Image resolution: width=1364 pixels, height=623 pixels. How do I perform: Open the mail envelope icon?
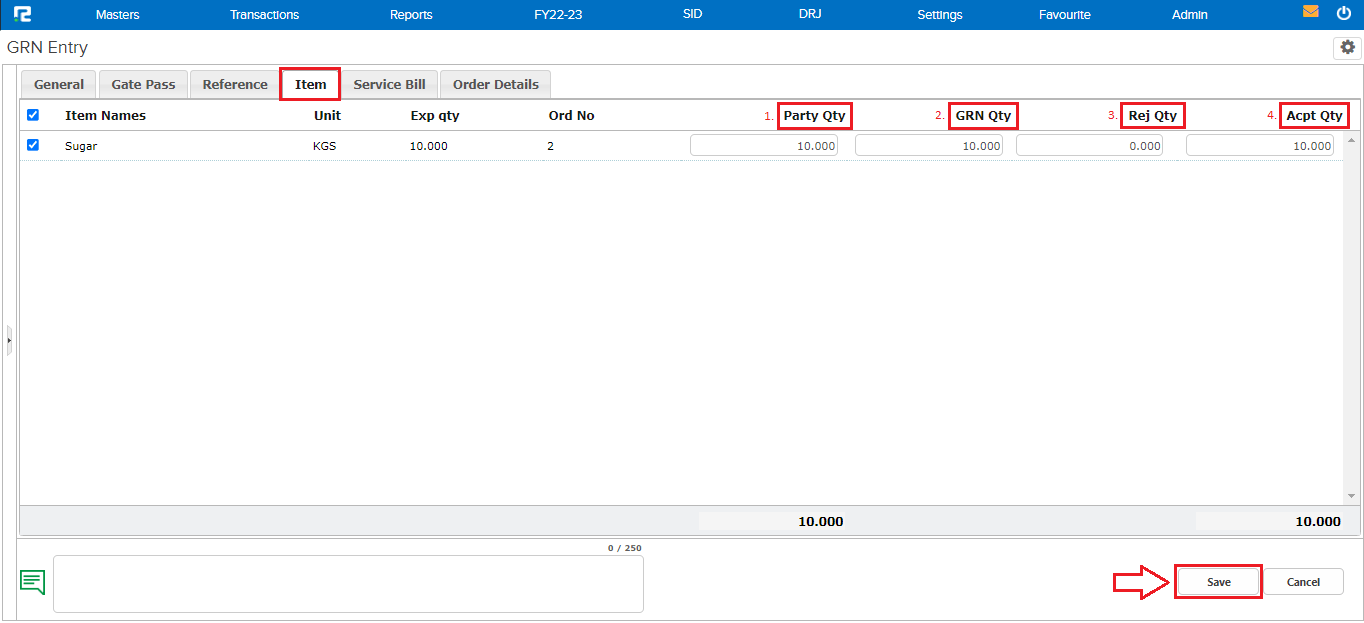click(1311, 13)
